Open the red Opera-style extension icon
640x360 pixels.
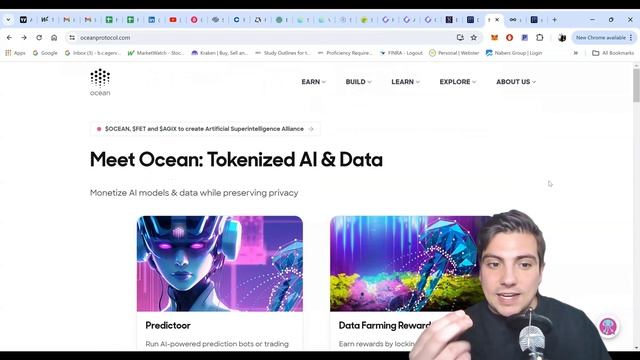click(509, 38)
